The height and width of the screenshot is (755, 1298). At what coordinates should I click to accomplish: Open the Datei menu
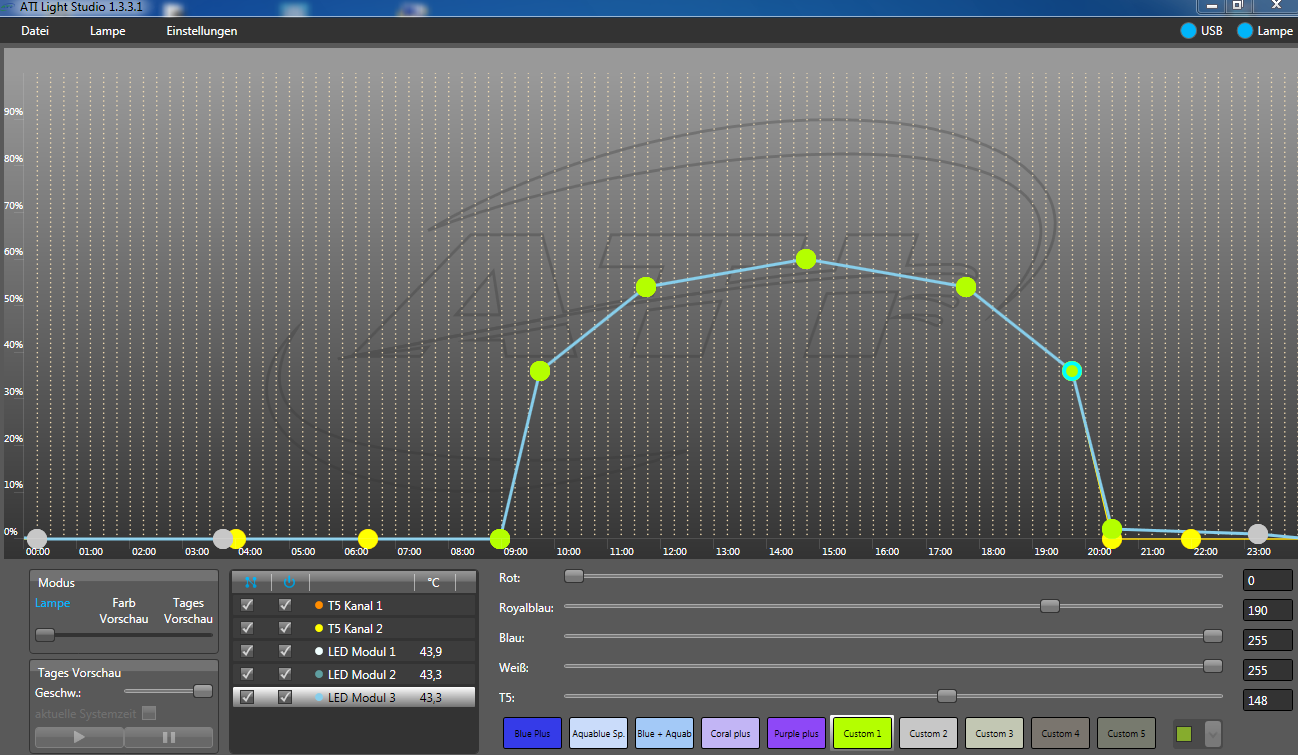coord(35,31)
